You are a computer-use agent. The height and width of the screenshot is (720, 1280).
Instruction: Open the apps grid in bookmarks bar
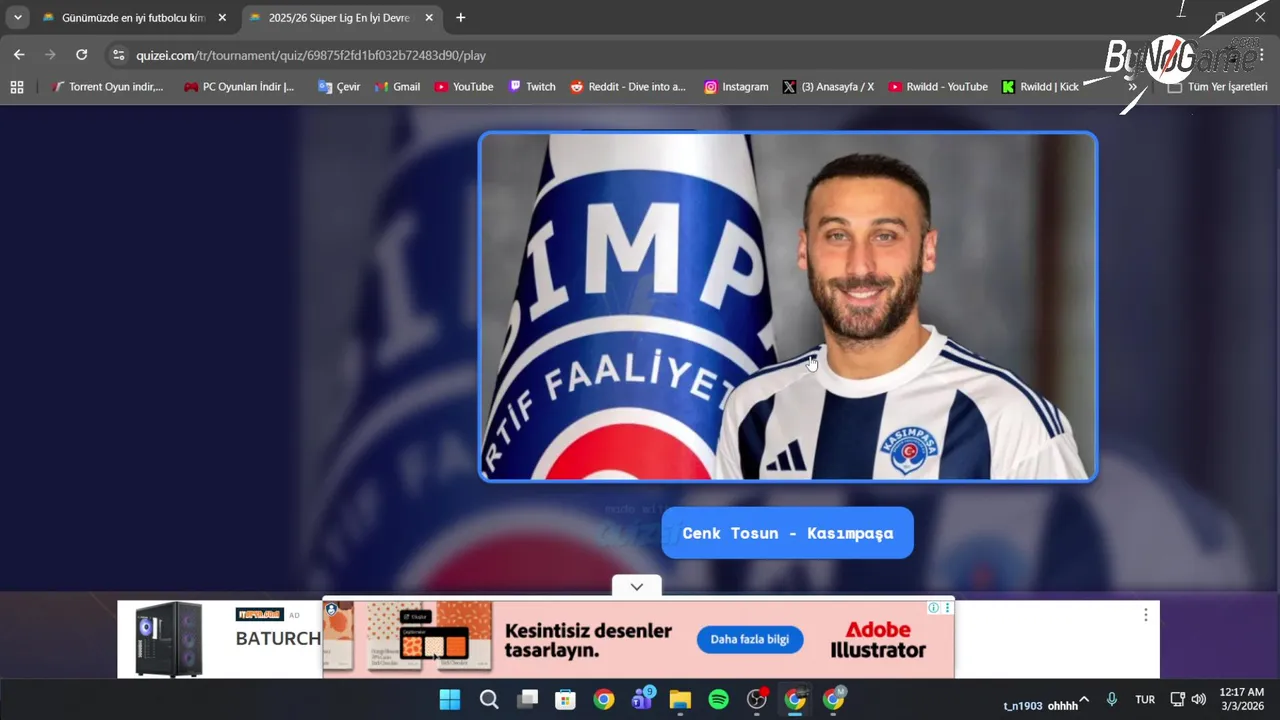click(17, 87)
